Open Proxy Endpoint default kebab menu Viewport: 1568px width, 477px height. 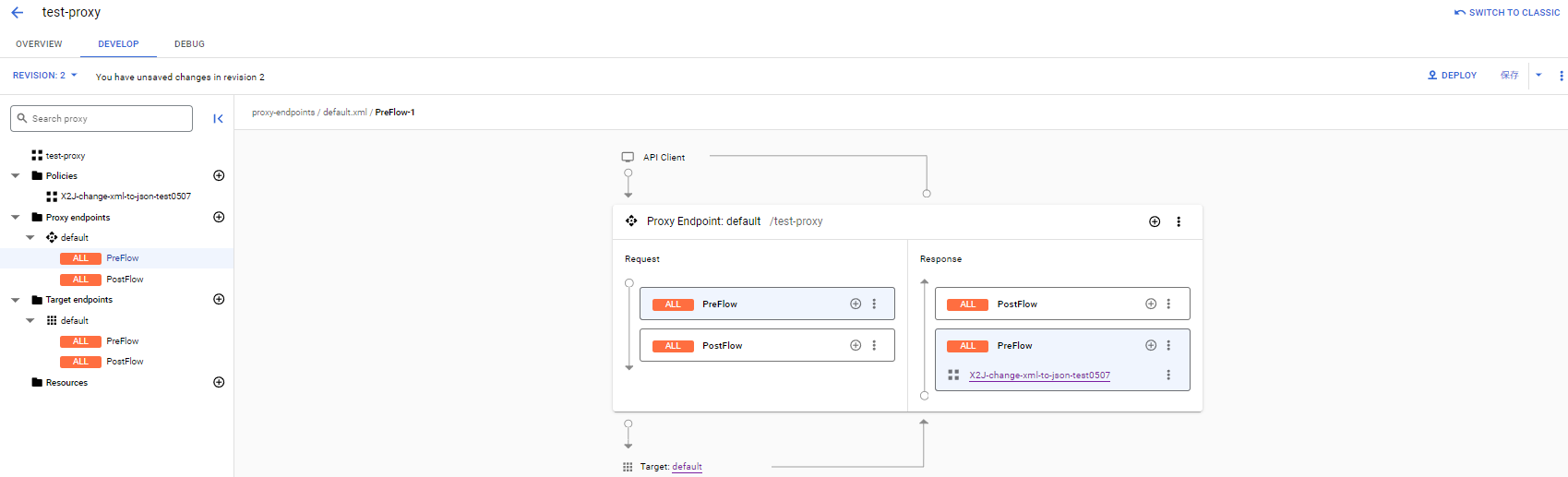(1179, 221)
